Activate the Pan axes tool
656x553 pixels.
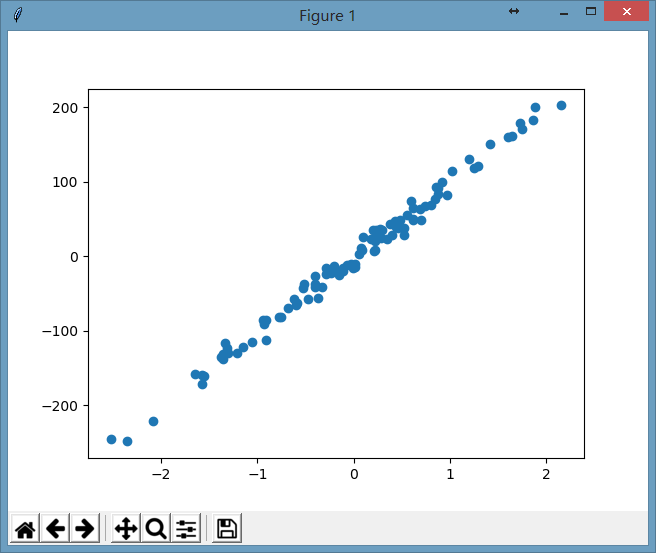click(126, 528)
